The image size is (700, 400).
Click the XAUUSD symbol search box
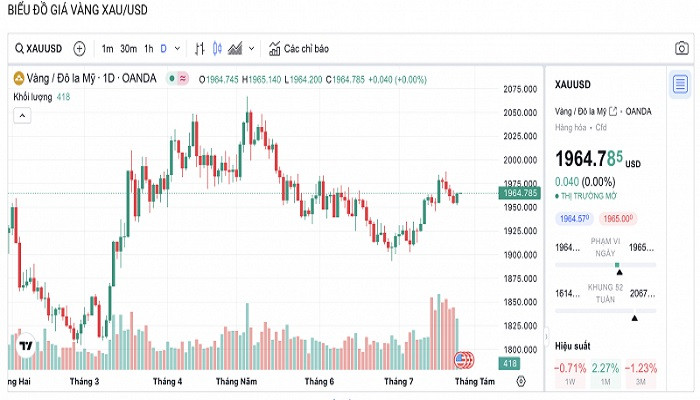coord(39,48)
